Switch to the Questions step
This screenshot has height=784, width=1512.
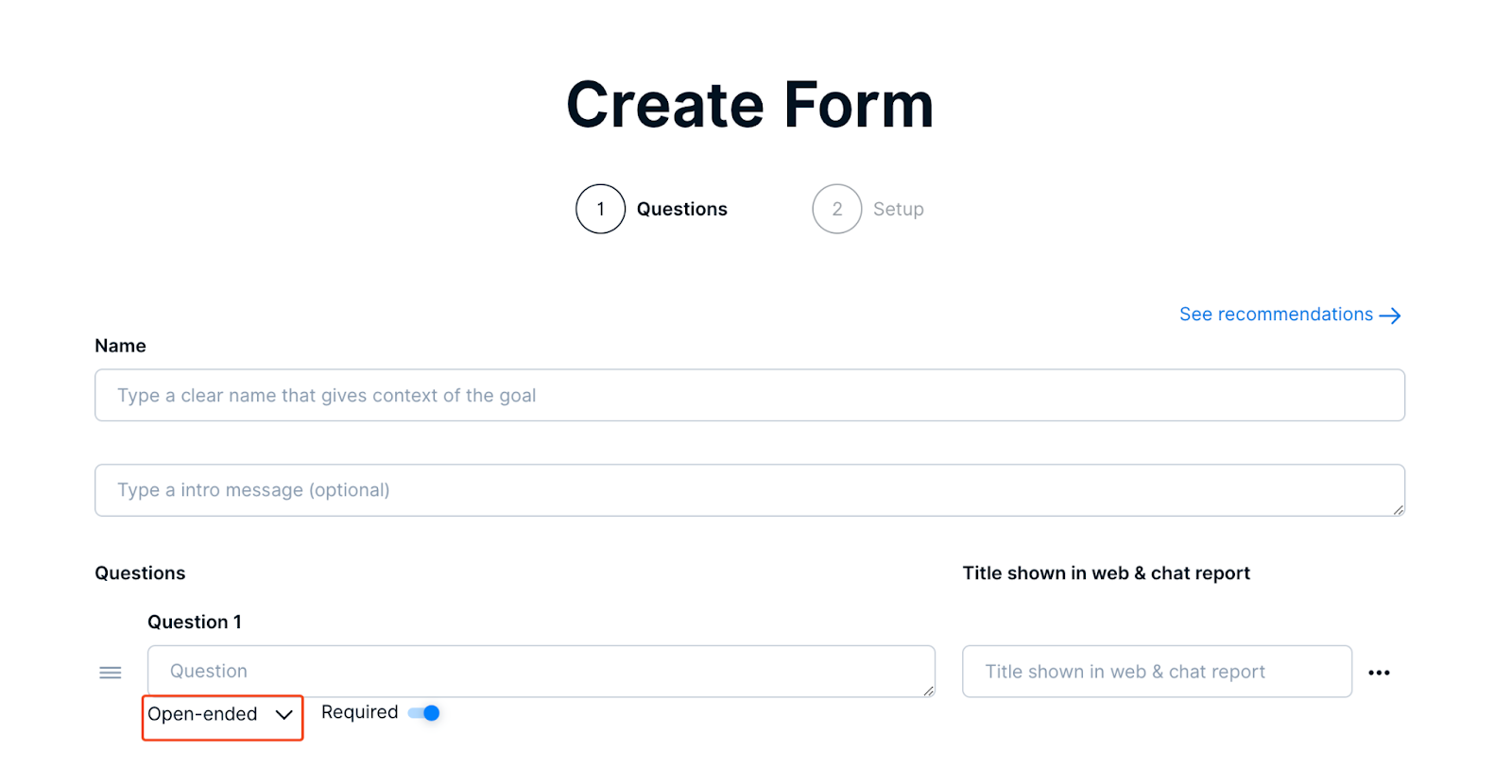(x=682, y=209)
